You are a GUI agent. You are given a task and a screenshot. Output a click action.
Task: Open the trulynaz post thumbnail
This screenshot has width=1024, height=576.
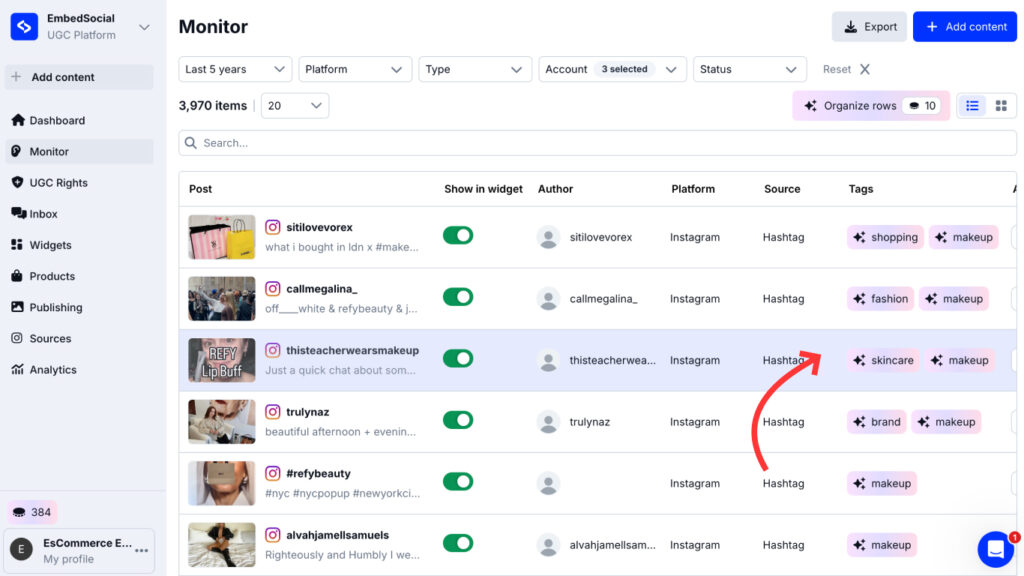pos(222,422)
